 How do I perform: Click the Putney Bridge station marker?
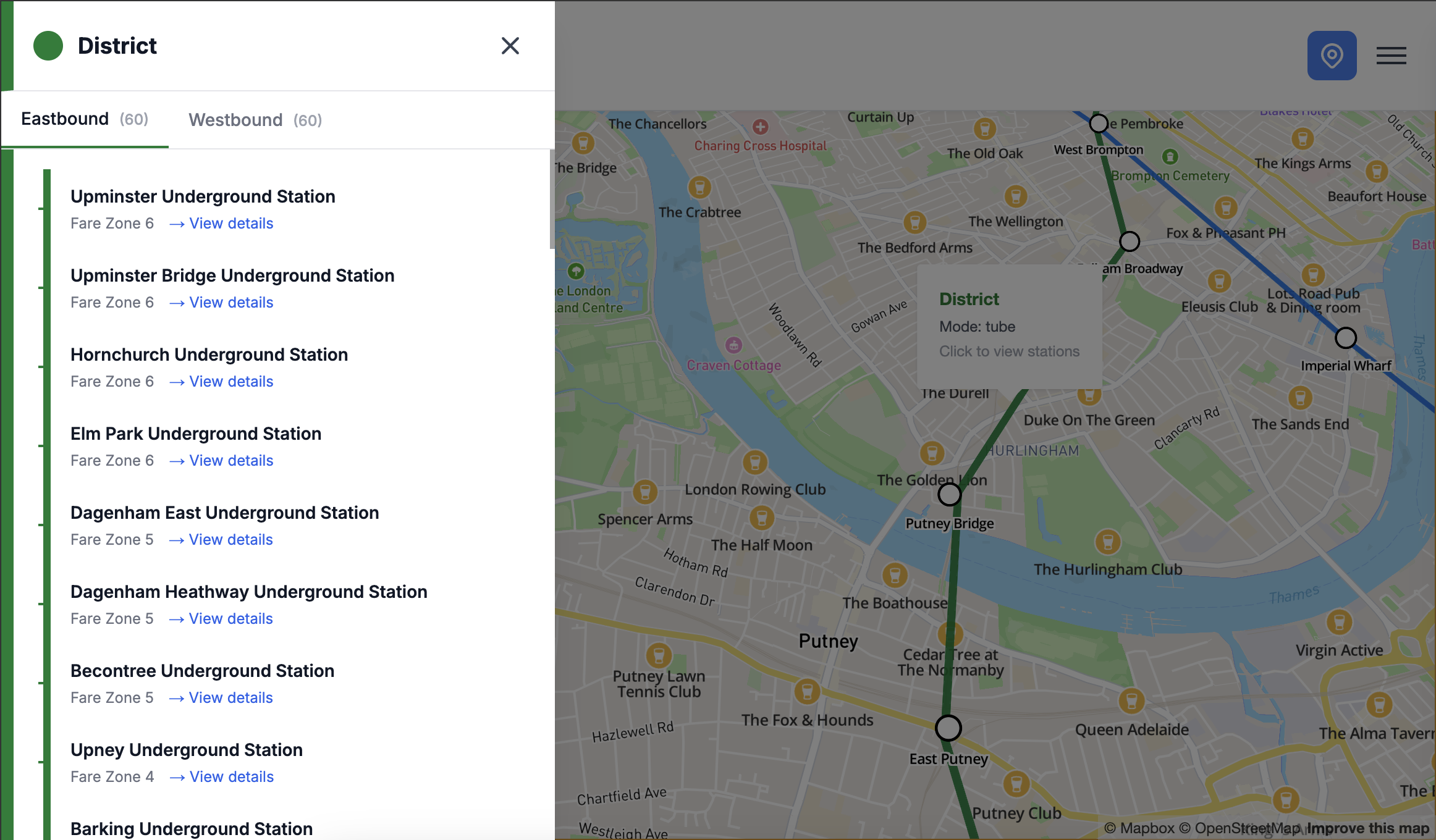949,494
